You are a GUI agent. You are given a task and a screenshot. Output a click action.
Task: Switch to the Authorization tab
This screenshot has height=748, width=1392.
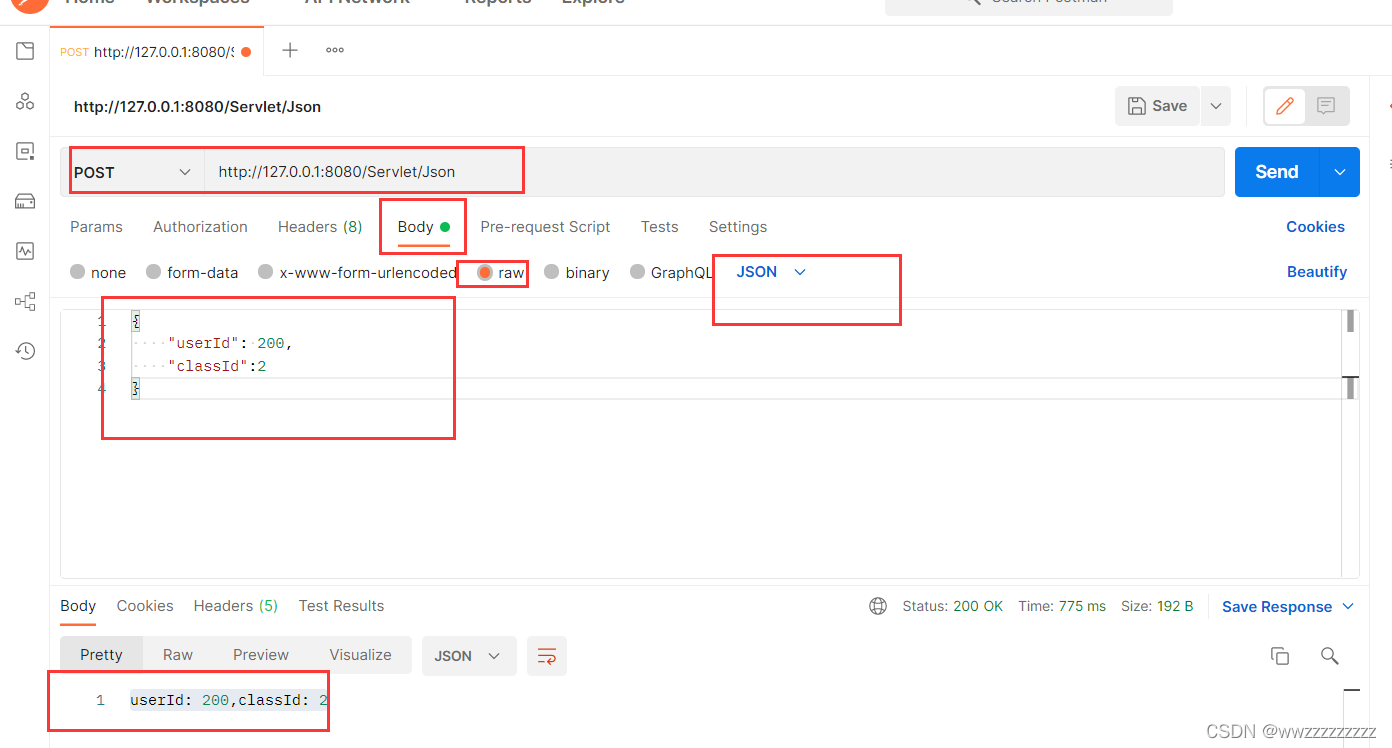coord(200,227)
